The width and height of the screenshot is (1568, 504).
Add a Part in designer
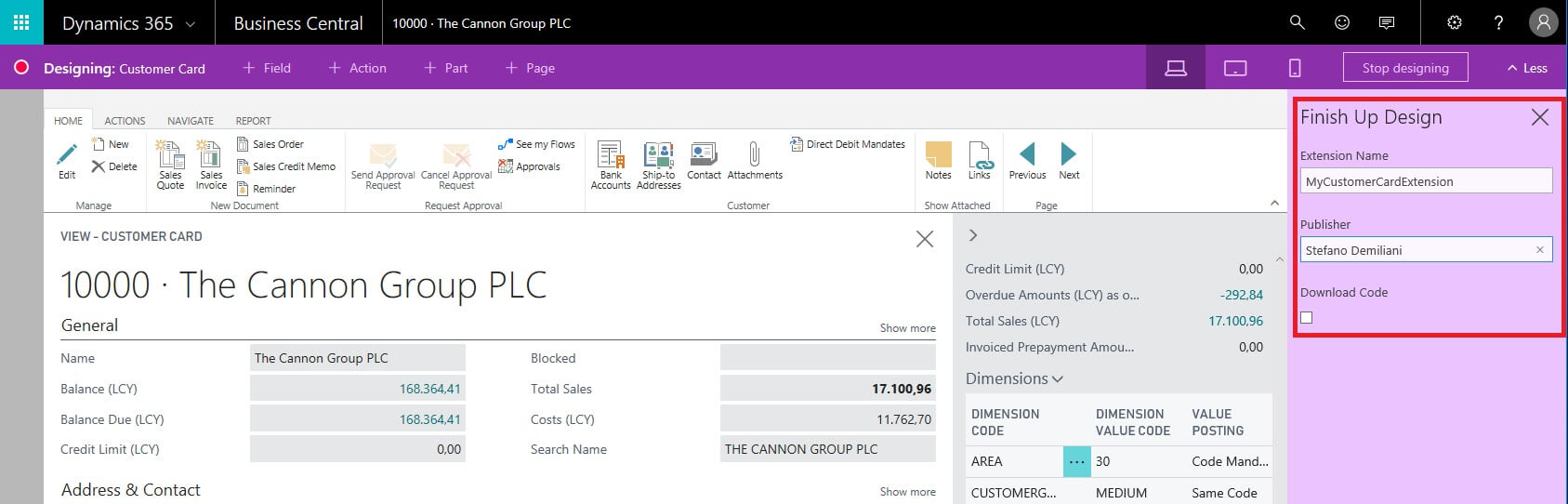(x=445, y=68)
